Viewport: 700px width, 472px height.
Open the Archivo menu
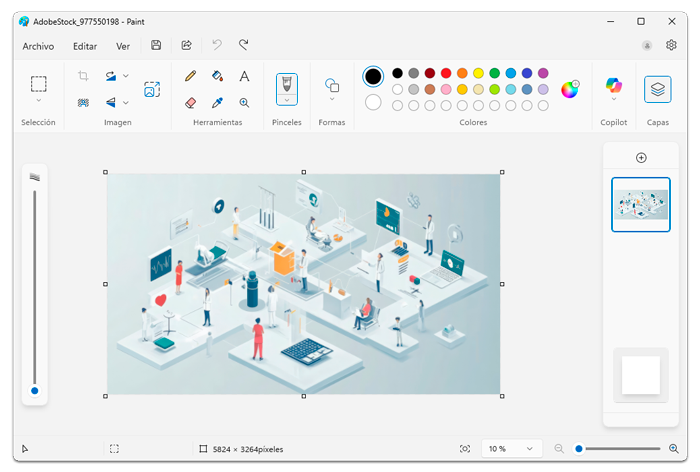(38, 46)
